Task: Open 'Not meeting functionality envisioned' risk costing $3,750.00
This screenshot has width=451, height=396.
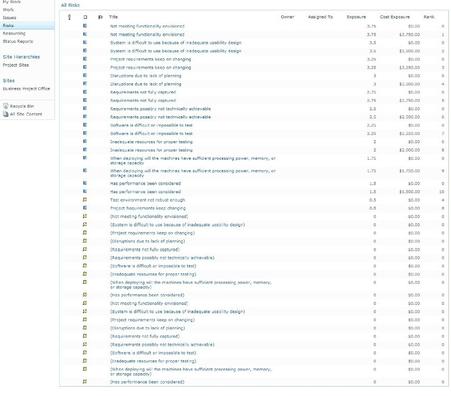Action: tap(147, 34)
